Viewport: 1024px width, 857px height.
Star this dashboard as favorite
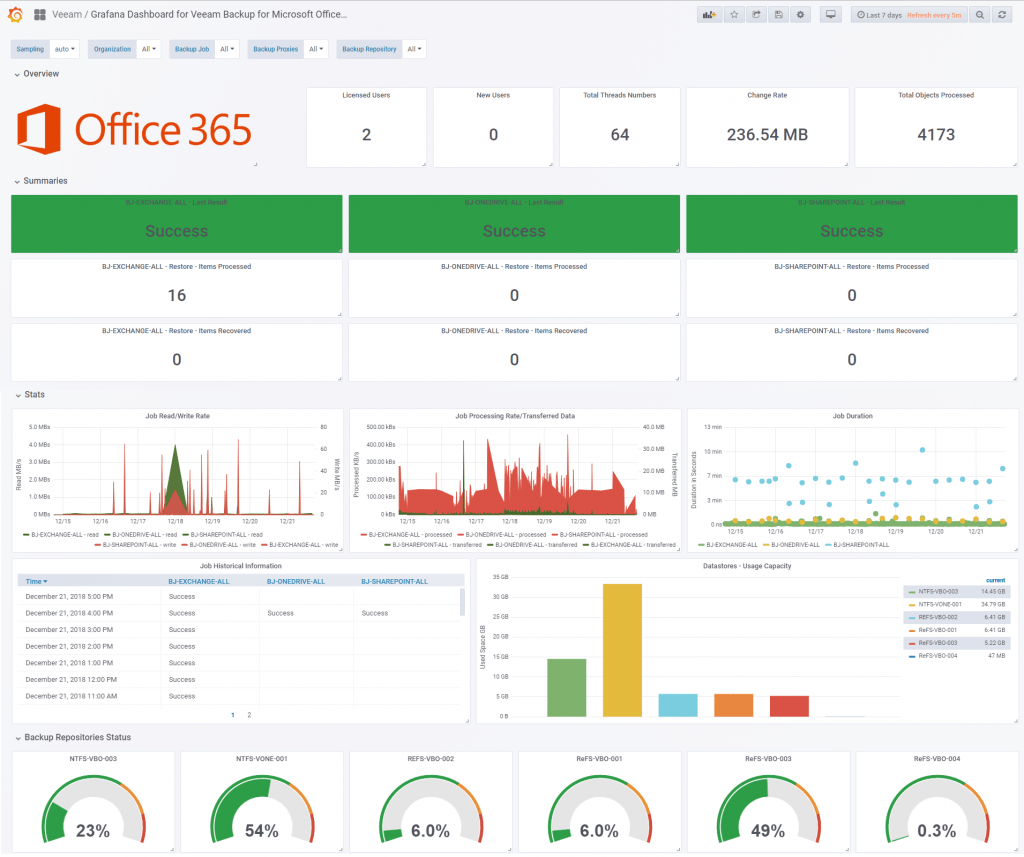[734, 15]
